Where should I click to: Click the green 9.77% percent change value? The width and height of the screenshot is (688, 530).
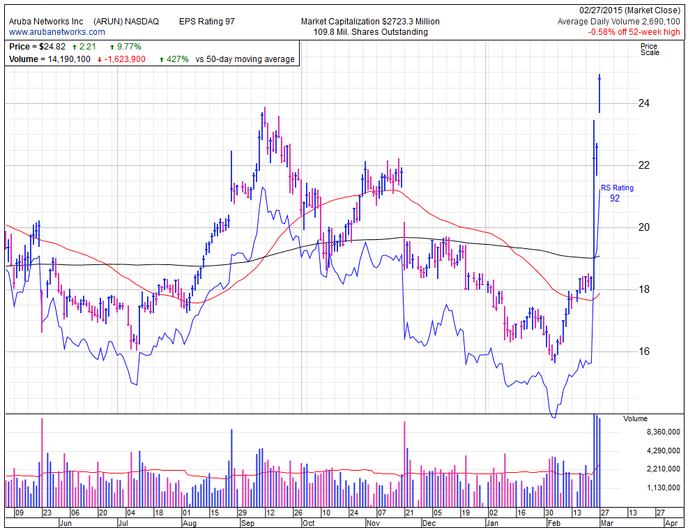pyautogui.click(x=129, y=47)
